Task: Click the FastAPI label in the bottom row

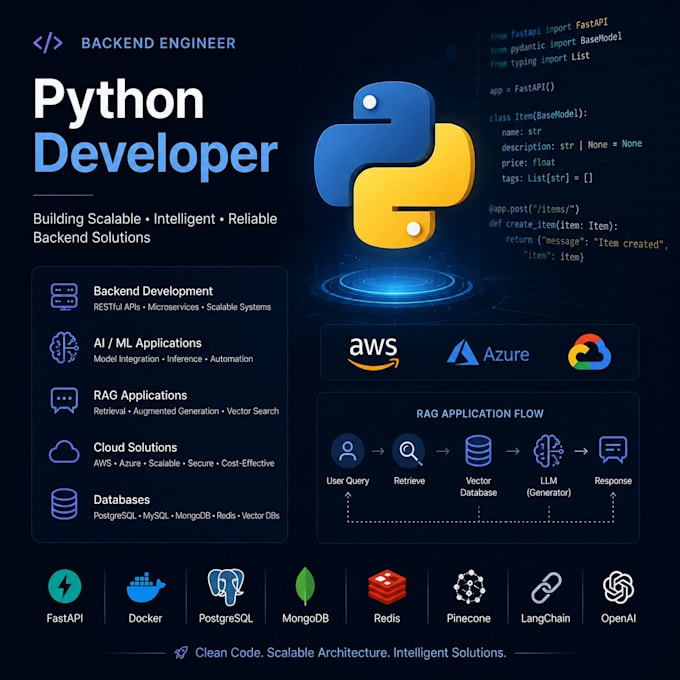Action: coord(65,618)
